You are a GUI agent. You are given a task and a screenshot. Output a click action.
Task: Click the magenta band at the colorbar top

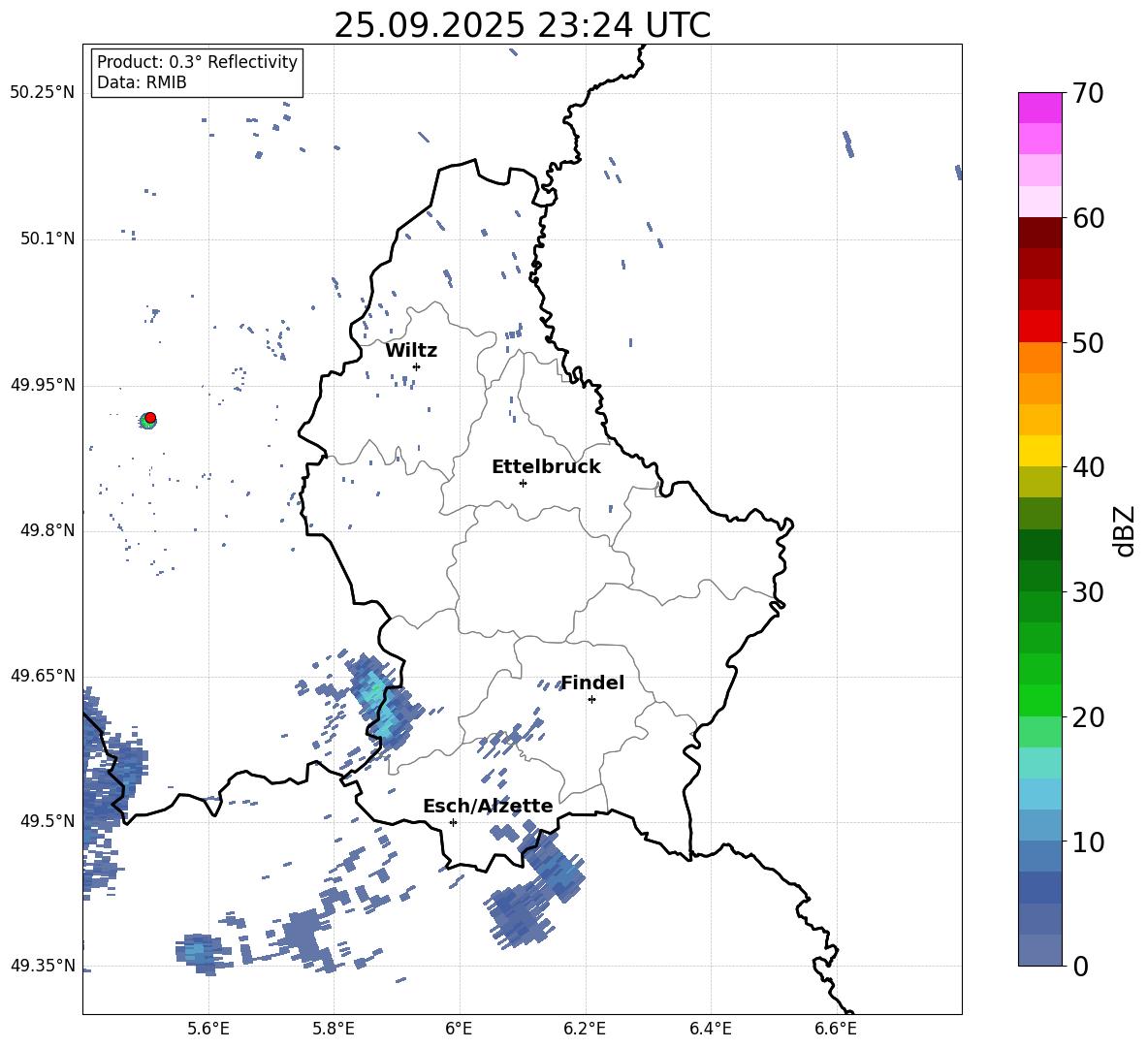point(1039,108)
